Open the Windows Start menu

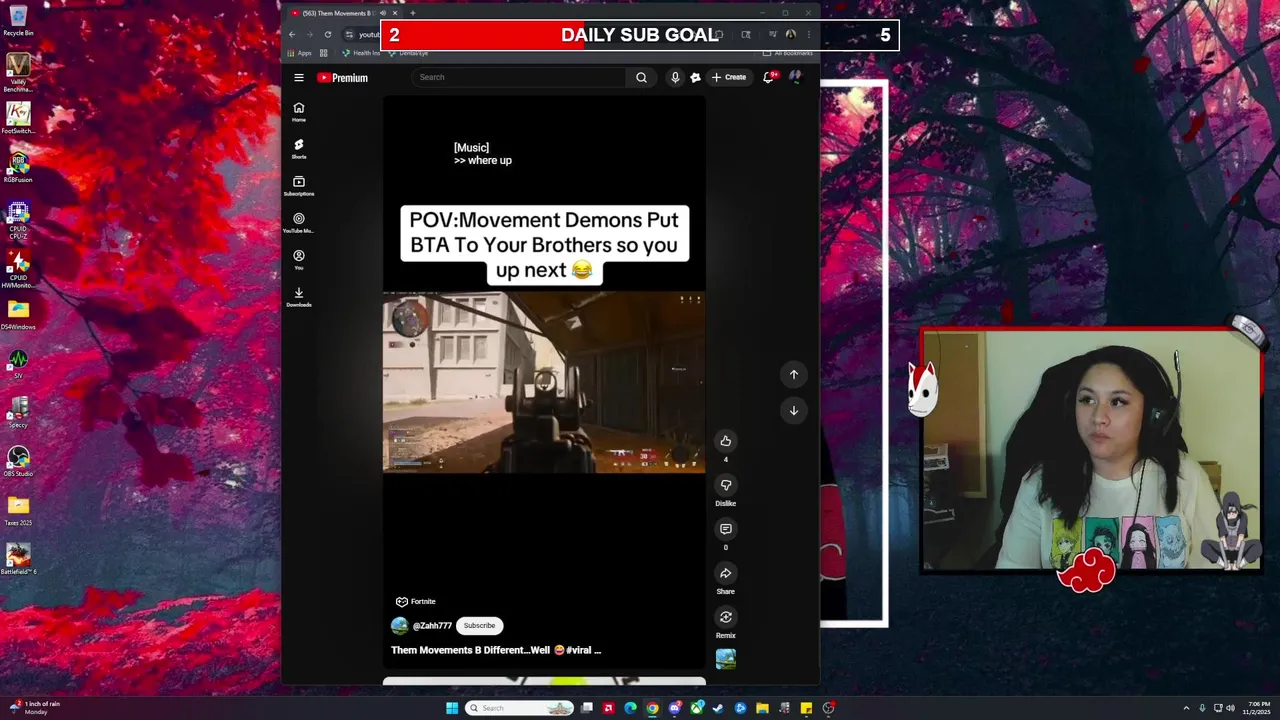point(452,708)
